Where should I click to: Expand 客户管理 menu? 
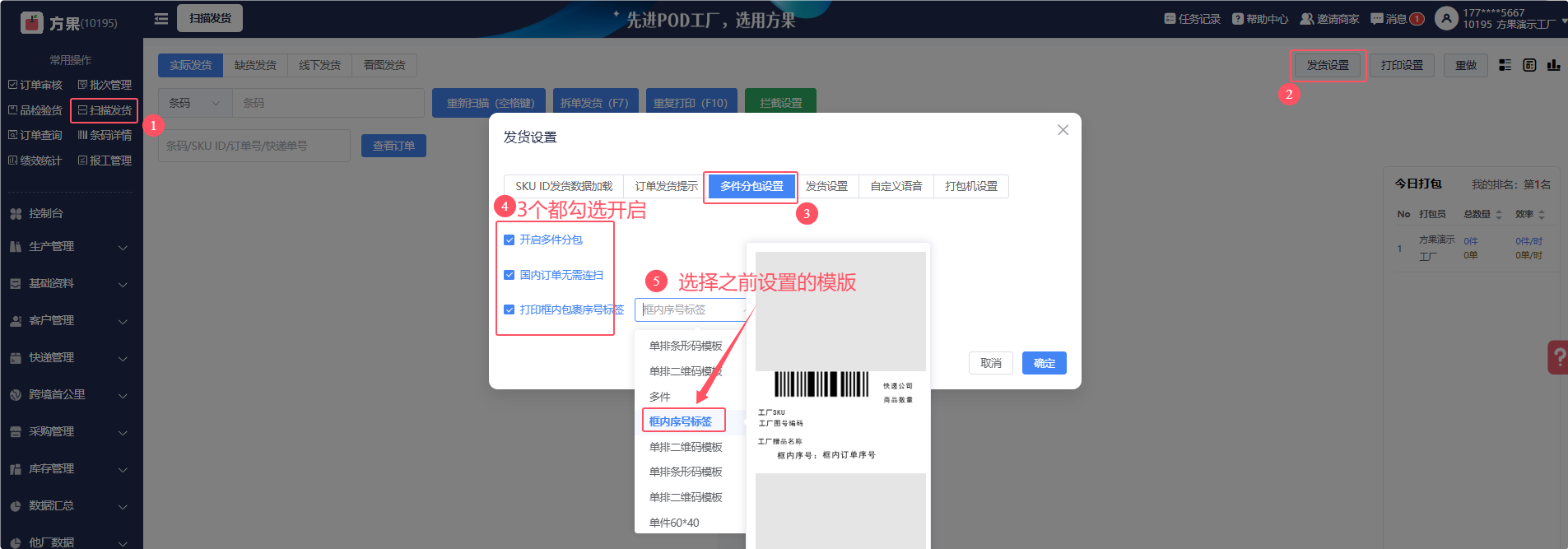[71, 321]
